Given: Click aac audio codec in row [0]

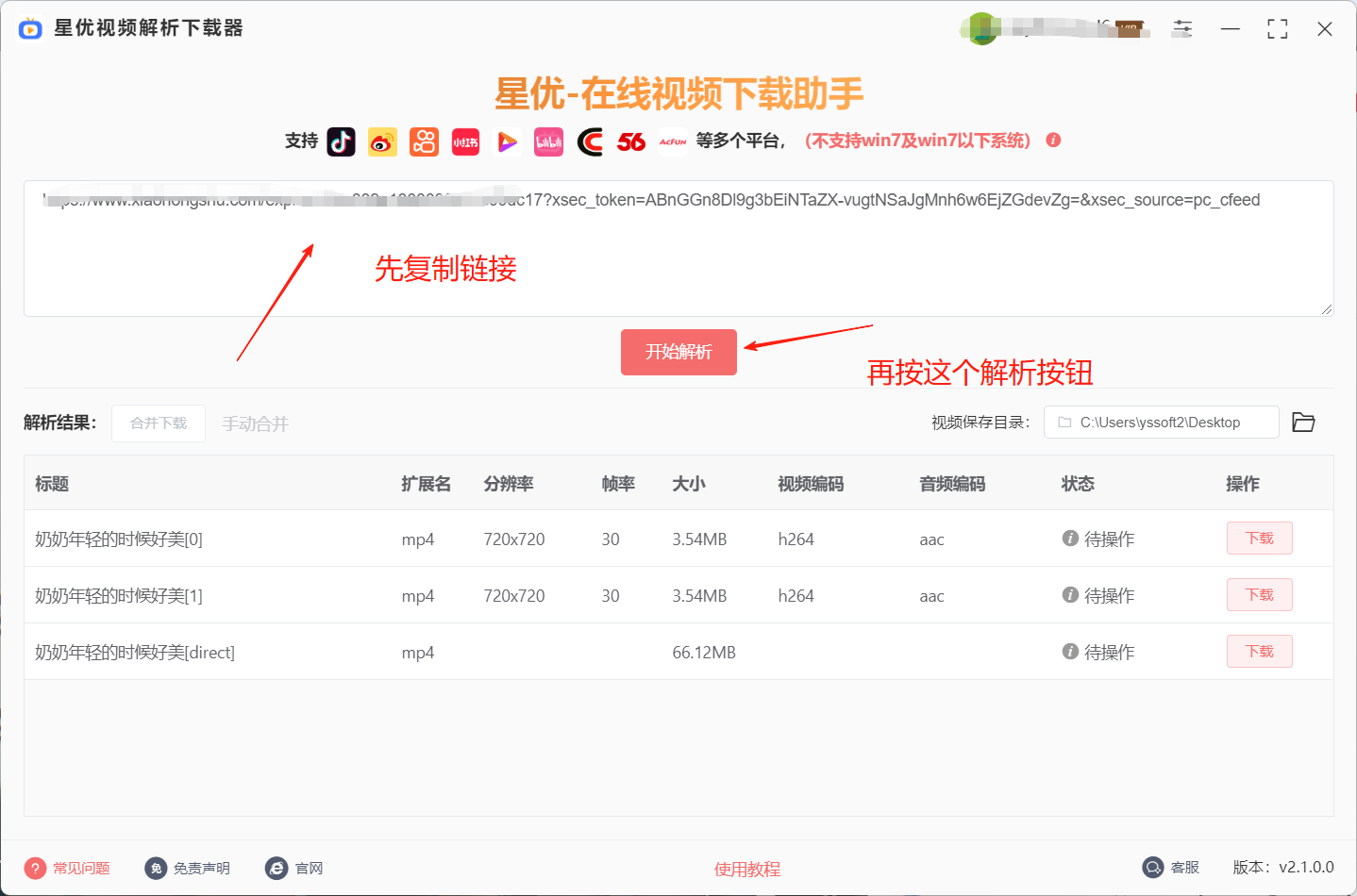Looking at the screenshot, I should point(931,539).
